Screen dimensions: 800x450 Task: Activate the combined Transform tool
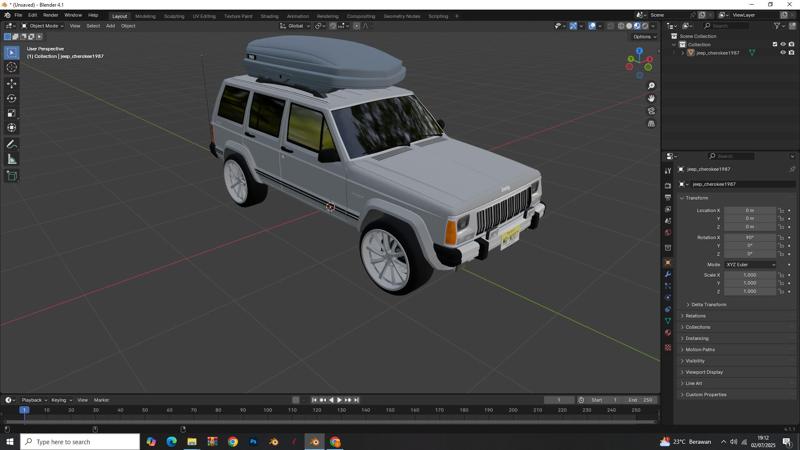point(11,128)
